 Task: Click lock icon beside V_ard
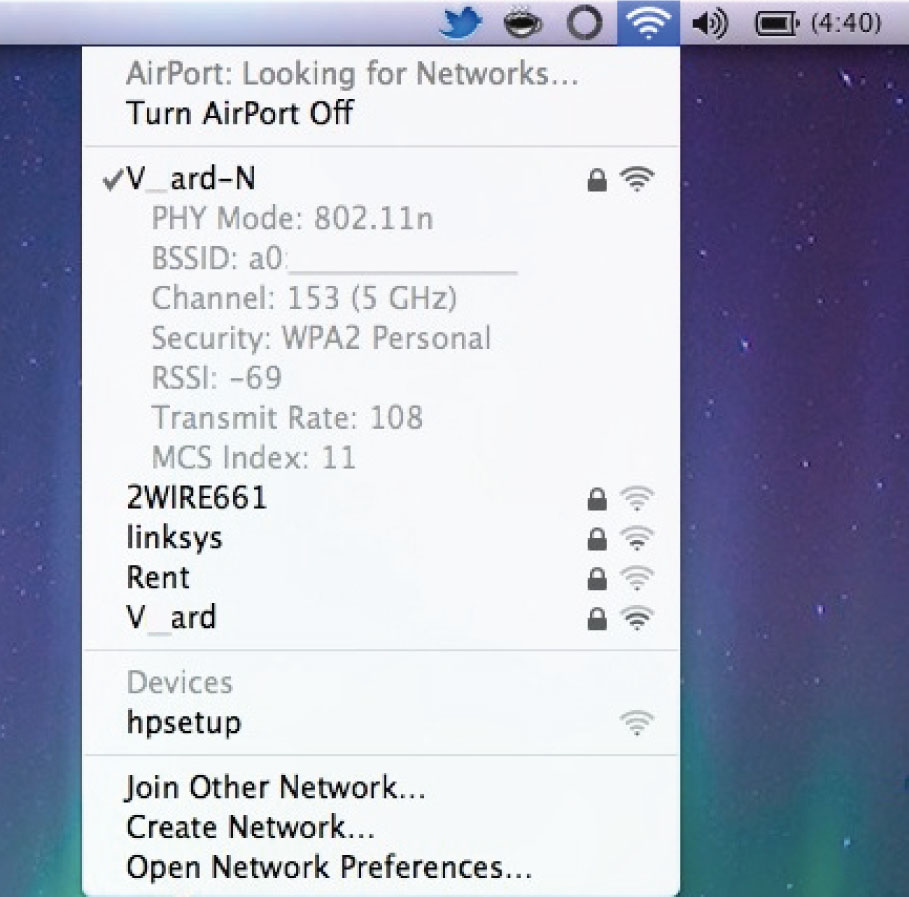[597, 619]
